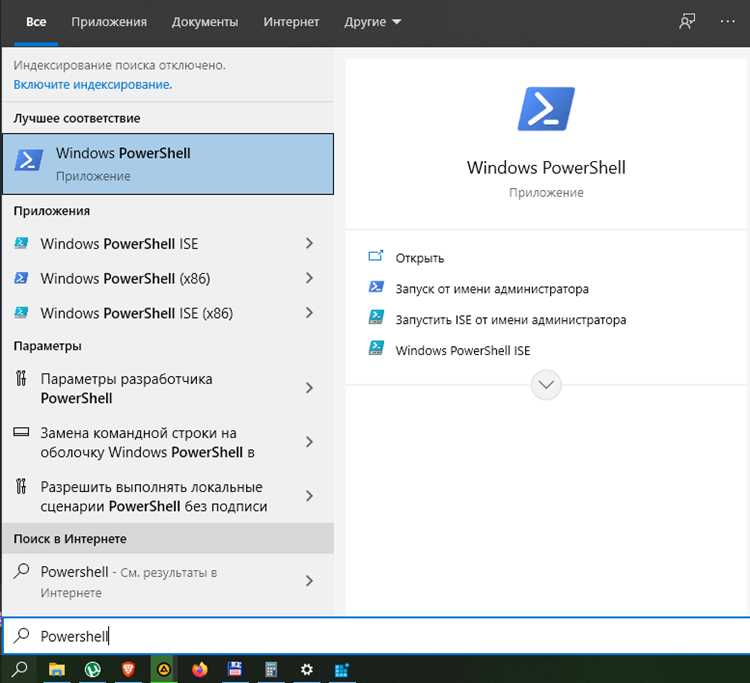Click Включите индексирование link
This screenshot has height=683, width=750.
tap(93, 84)
